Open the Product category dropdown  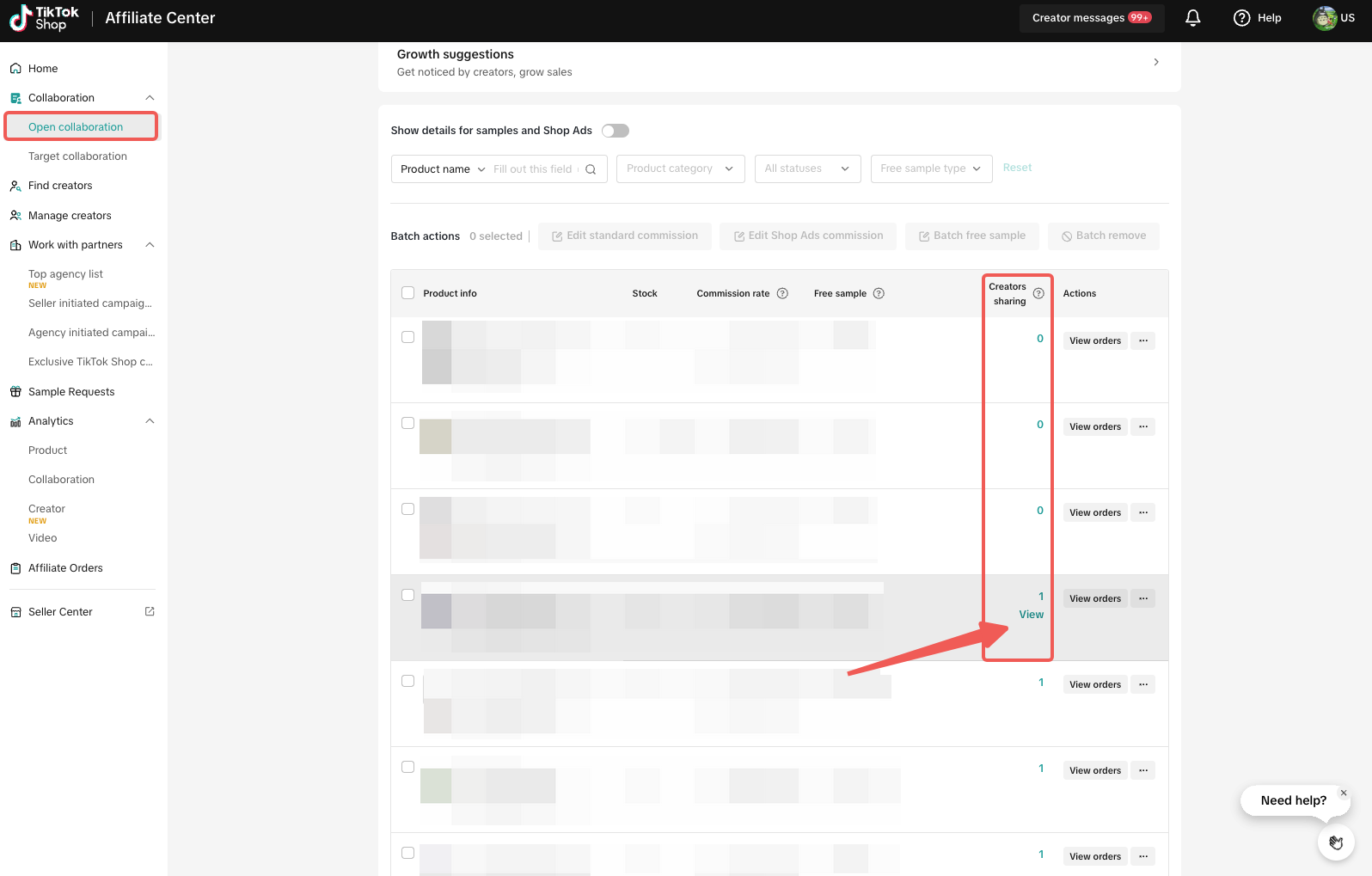(x=679, y=168)
